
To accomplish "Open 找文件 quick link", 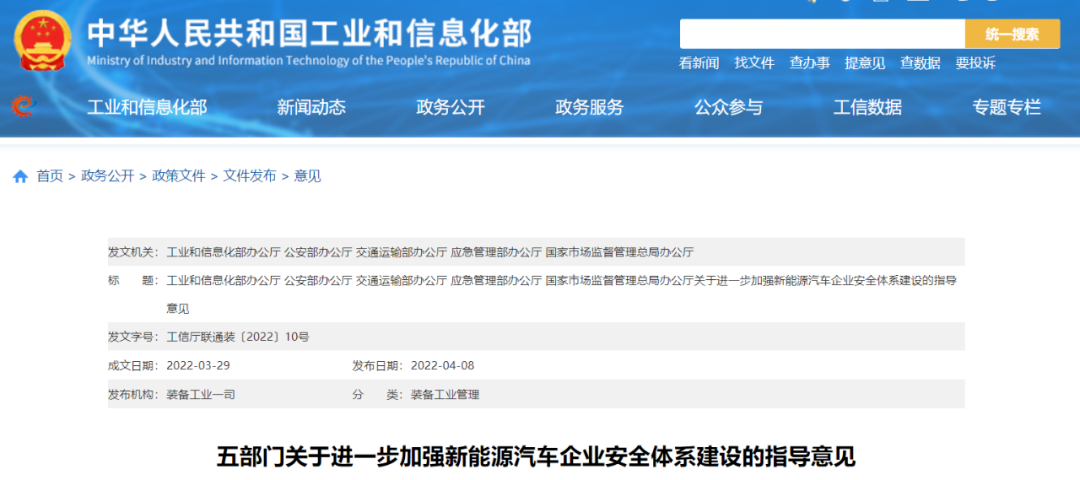I will tap(754, 63).
